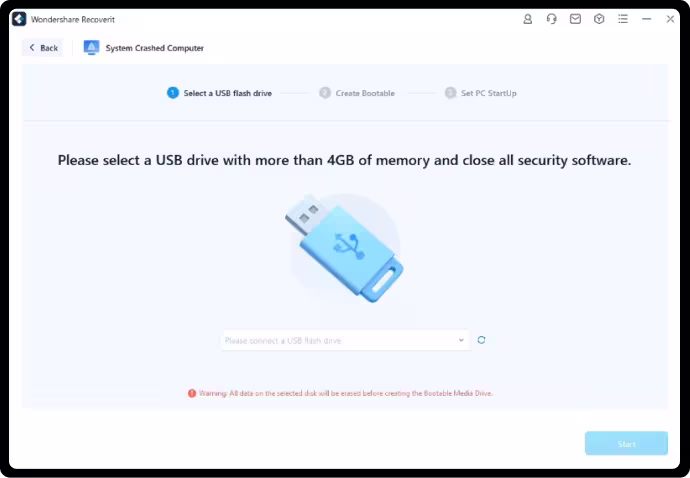This screenshot has height=478, width=690.
Task: Click the step 1 numbered circle
Action: [x=173, y=93]
